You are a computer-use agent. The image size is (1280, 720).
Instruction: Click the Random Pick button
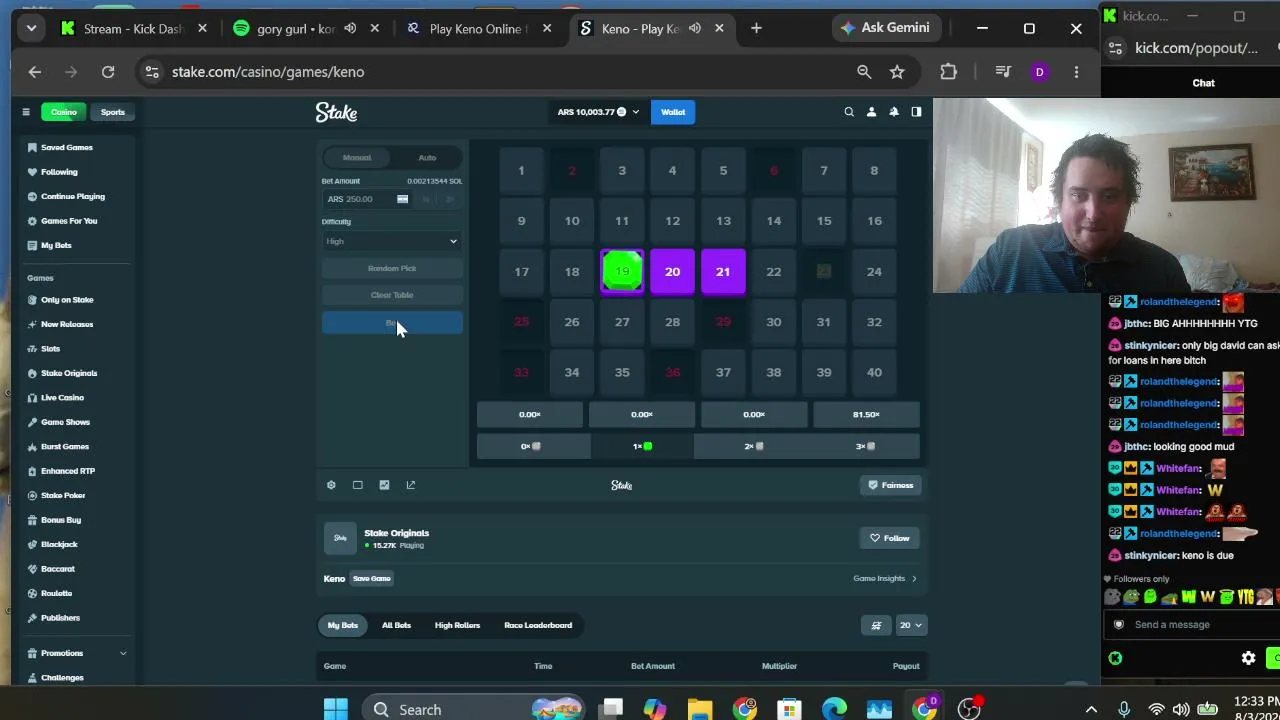tap(392, 268)
